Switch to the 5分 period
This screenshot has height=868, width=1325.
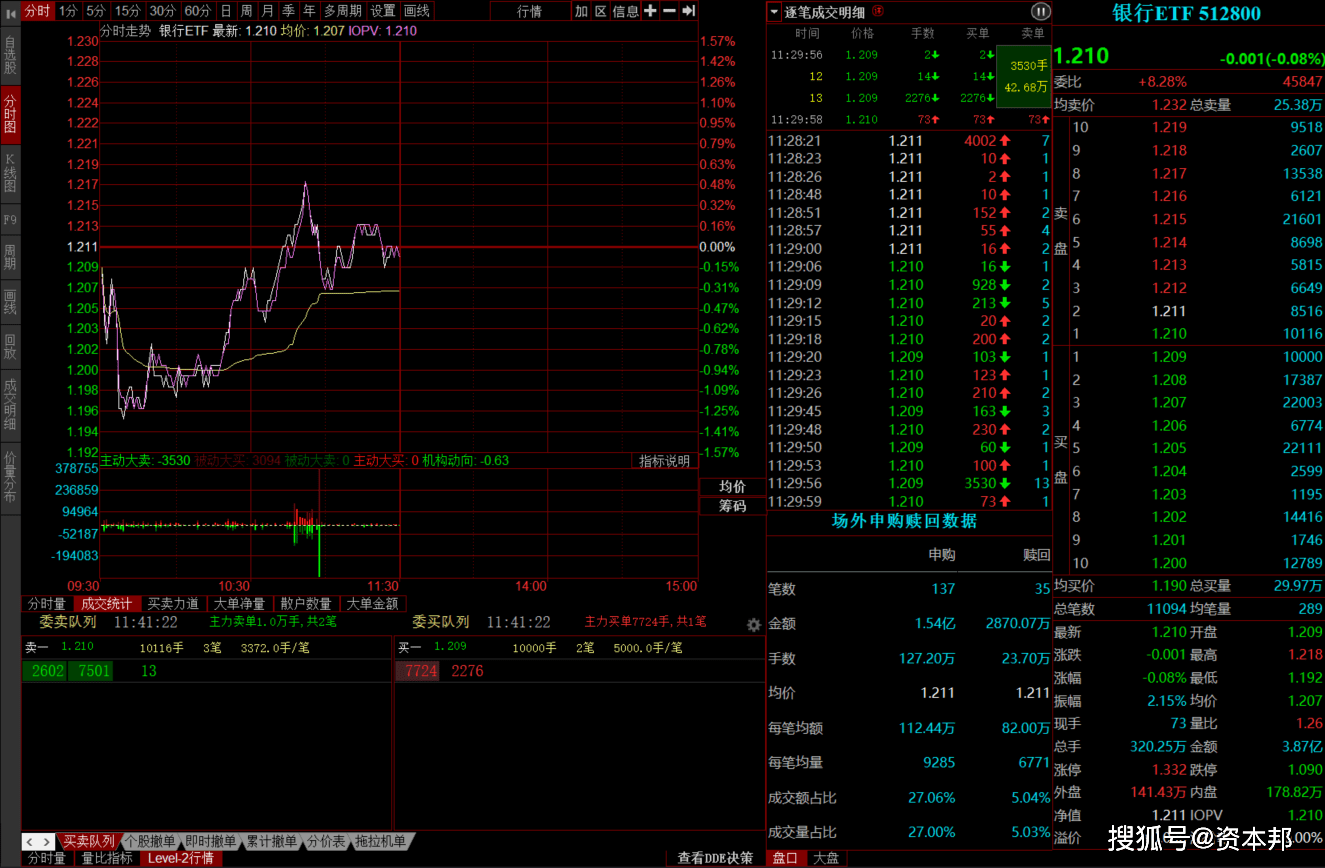[x=95, y=10]
